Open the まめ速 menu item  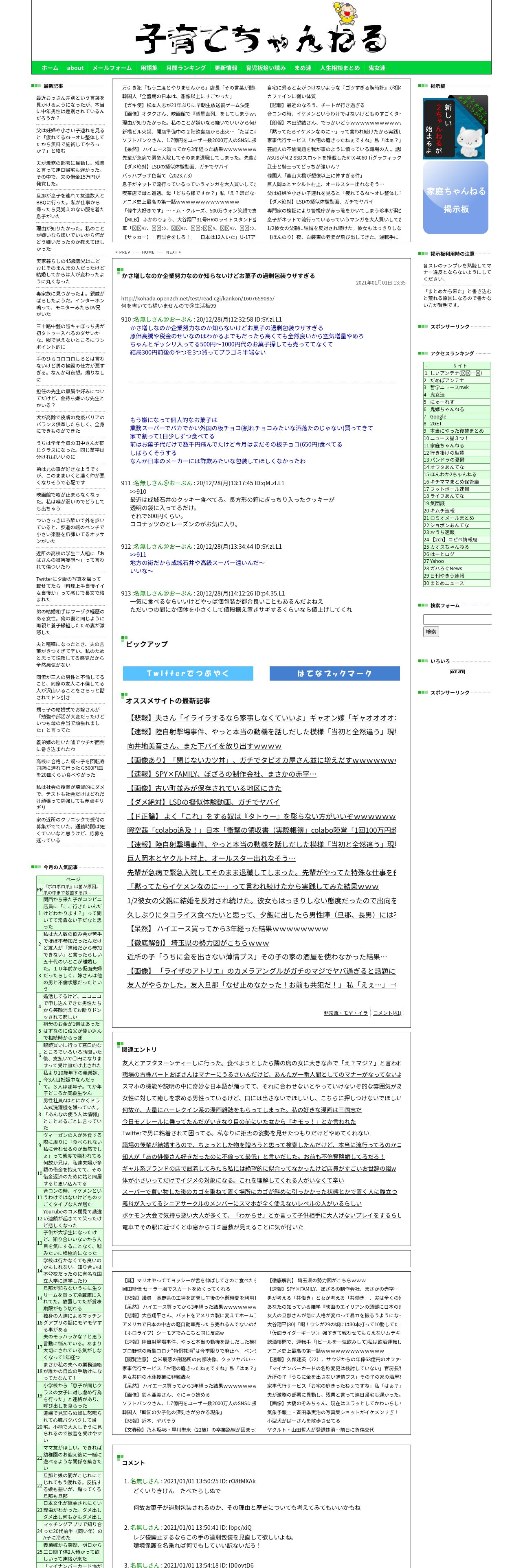tap(303, 68)
